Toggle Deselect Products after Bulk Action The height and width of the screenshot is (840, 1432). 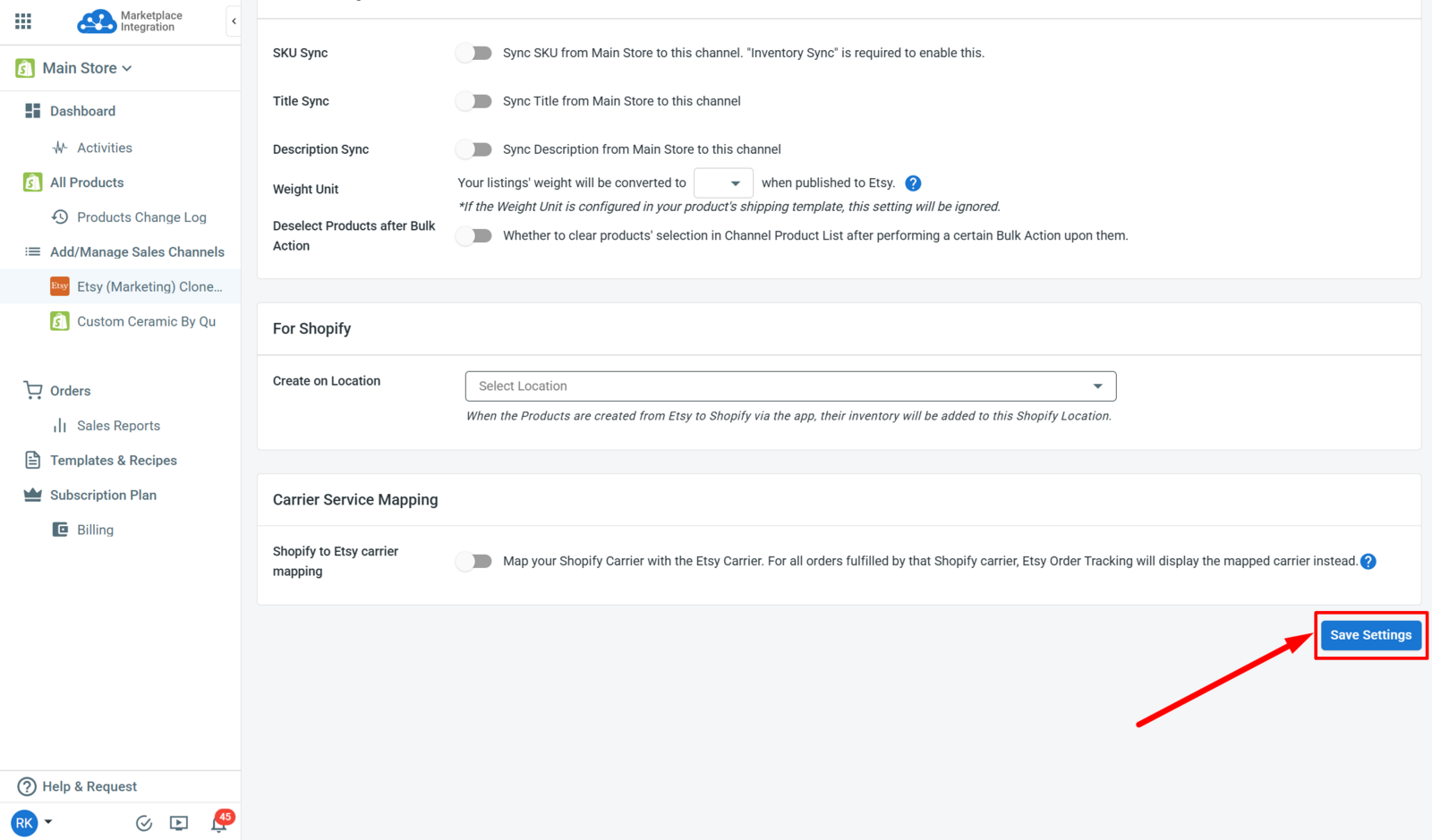474,236
